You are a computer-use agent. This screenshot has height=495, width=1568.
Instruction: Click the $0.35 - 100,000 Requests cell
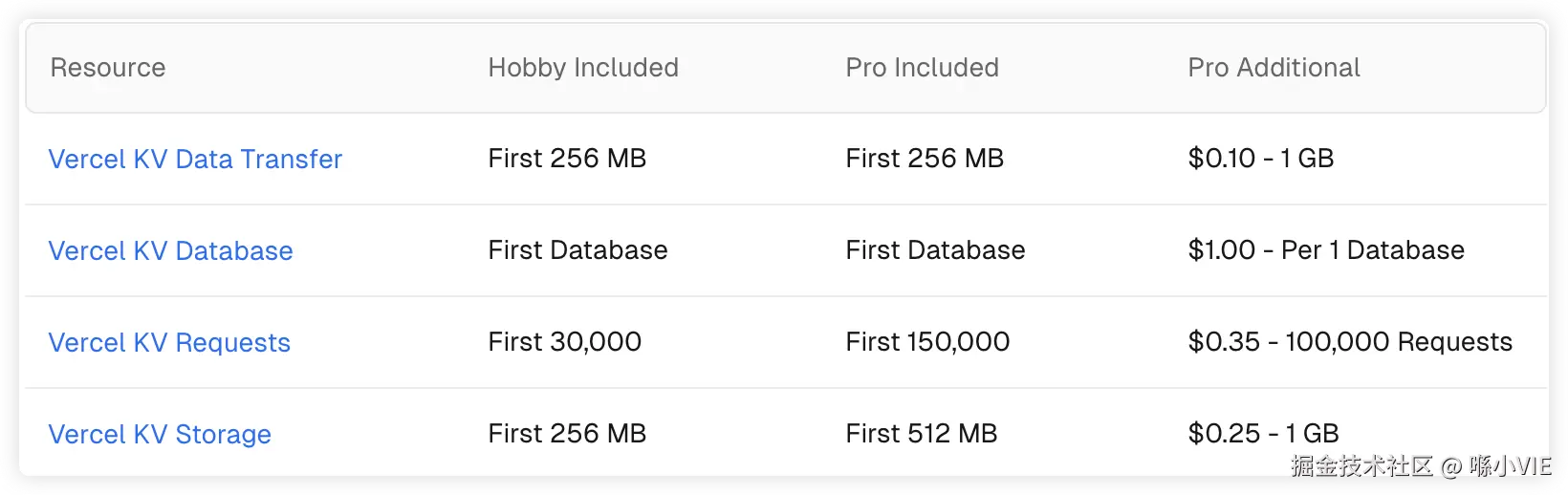pyautogui.click(x=1349, y=342)
